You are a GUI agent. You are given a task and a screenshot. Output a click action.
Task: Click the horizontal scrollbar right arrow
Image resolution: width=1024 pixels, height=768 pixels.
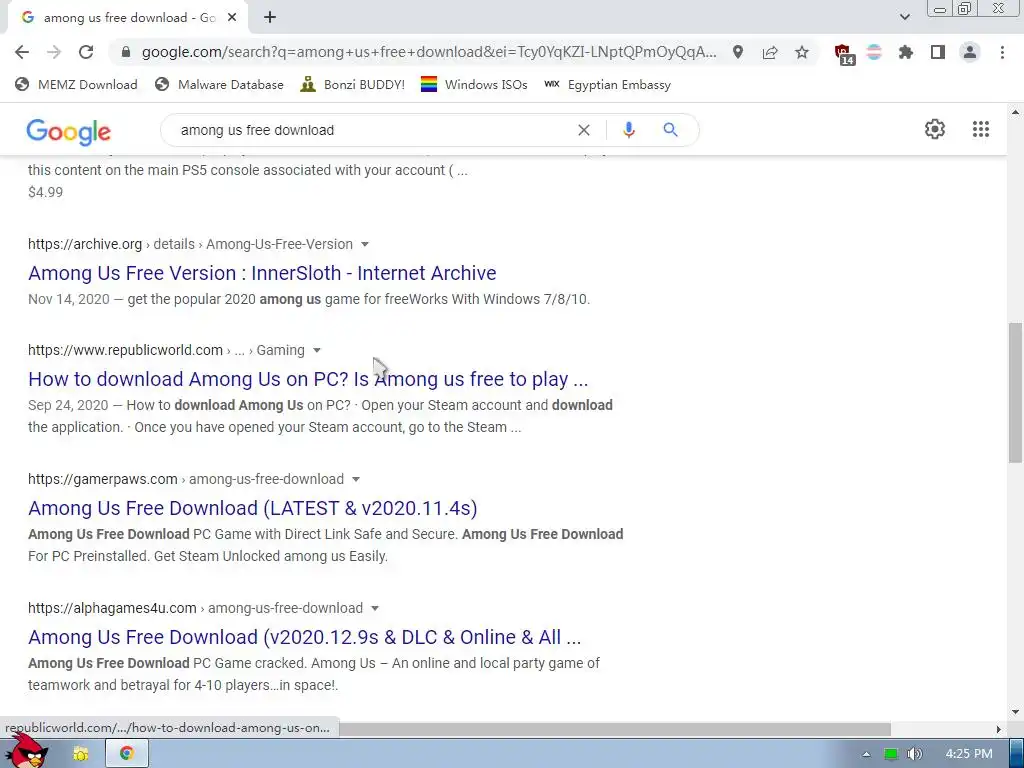(x=998, y=729)
